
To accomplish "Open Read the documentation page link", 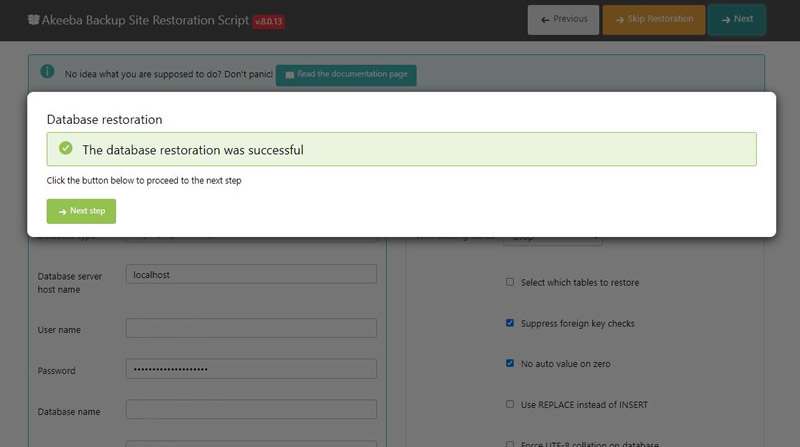I will point(346,74).
